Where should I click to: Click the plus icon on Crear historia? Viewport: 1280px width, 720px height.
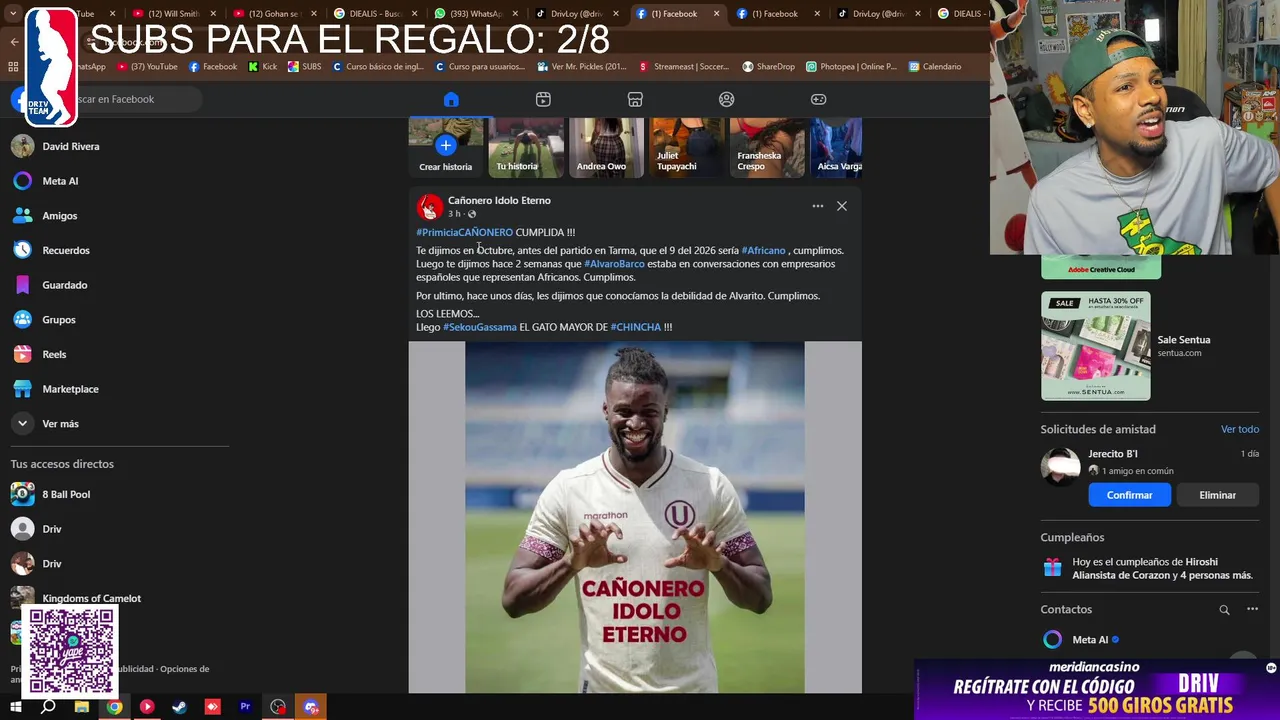point(446,145)
